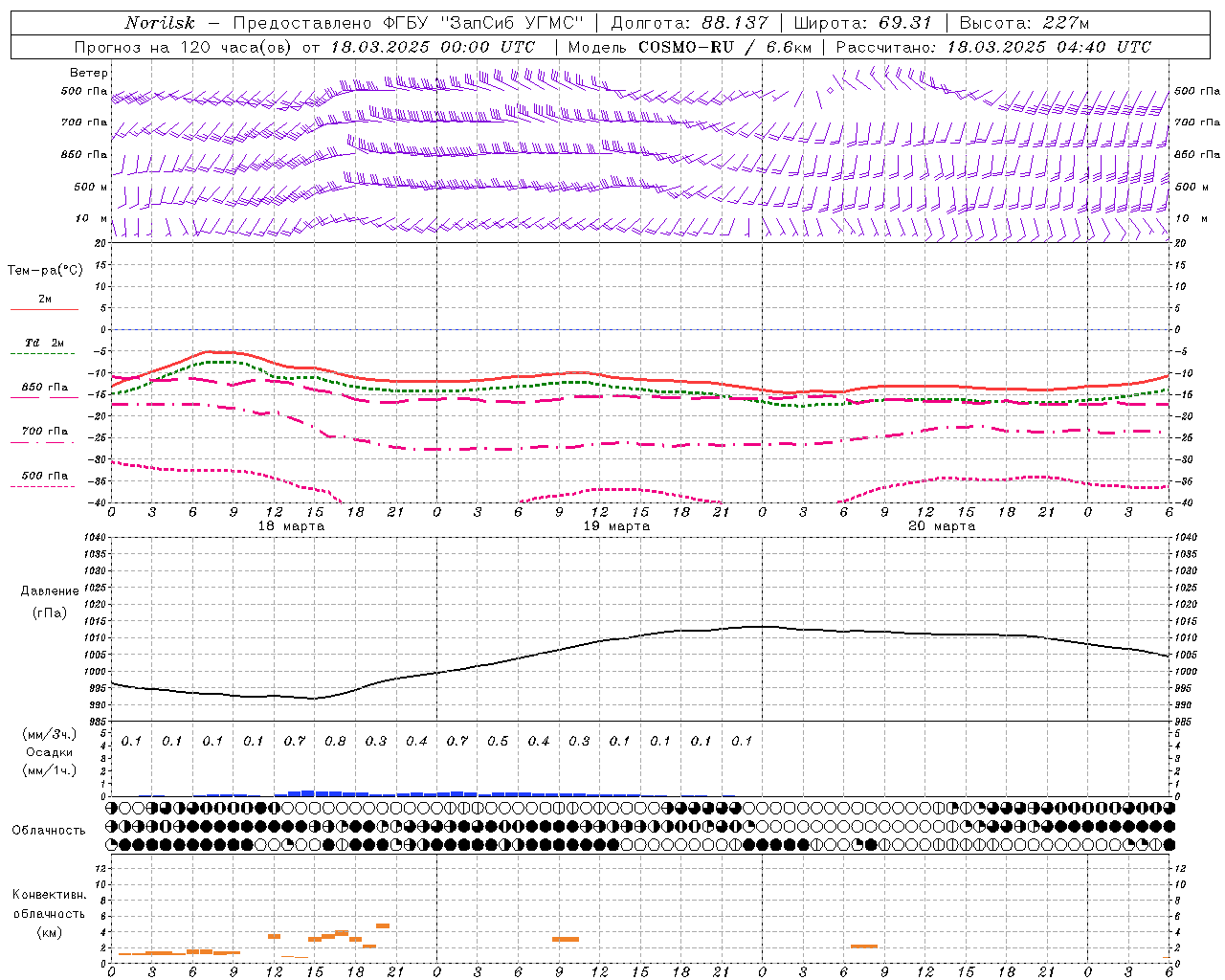Select the Прогноз на 120 часа(ов) text
The image size is (1225, 980).
(184, 47)
